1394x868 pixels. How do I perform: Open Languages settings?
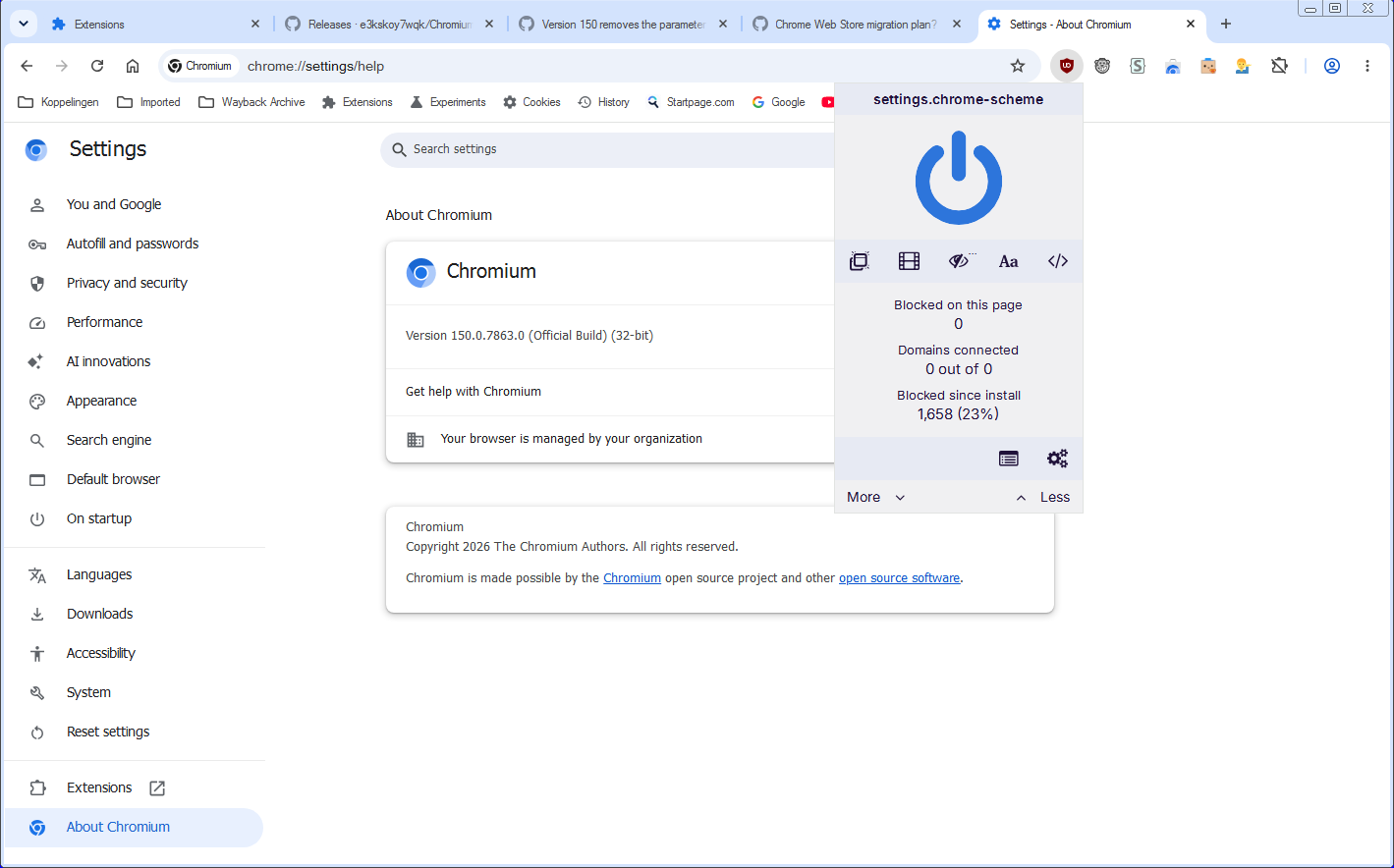tap(134, 574)
